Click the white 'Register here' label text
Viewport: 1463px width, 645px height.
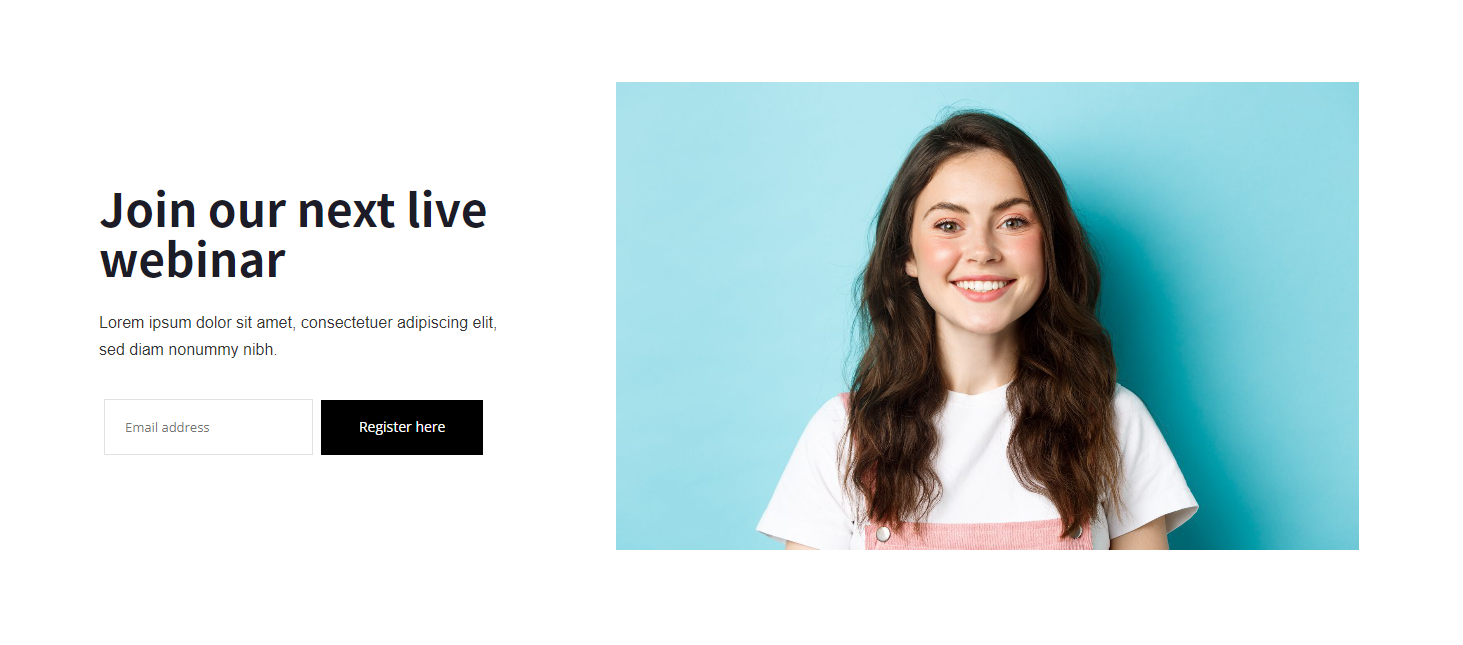(402, 427)
